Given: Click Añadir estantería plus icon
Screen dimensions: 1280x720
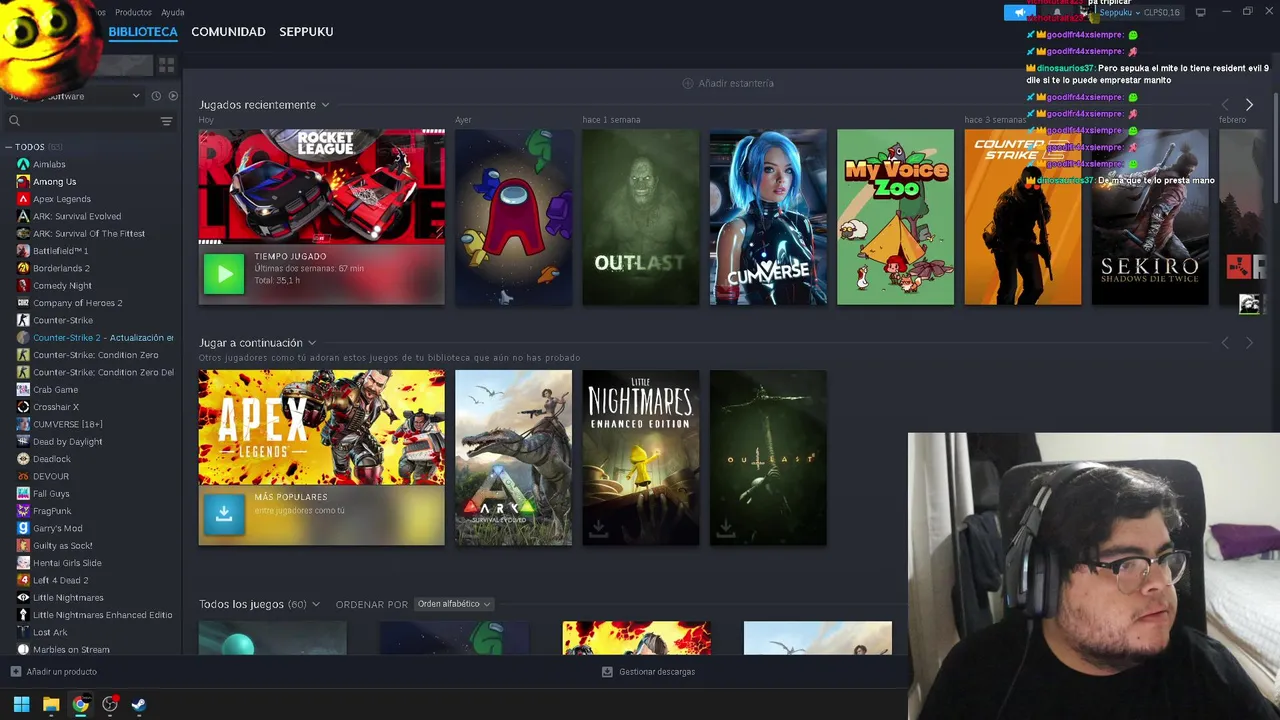Looking at the screenshot, I should tap(687, 83).
